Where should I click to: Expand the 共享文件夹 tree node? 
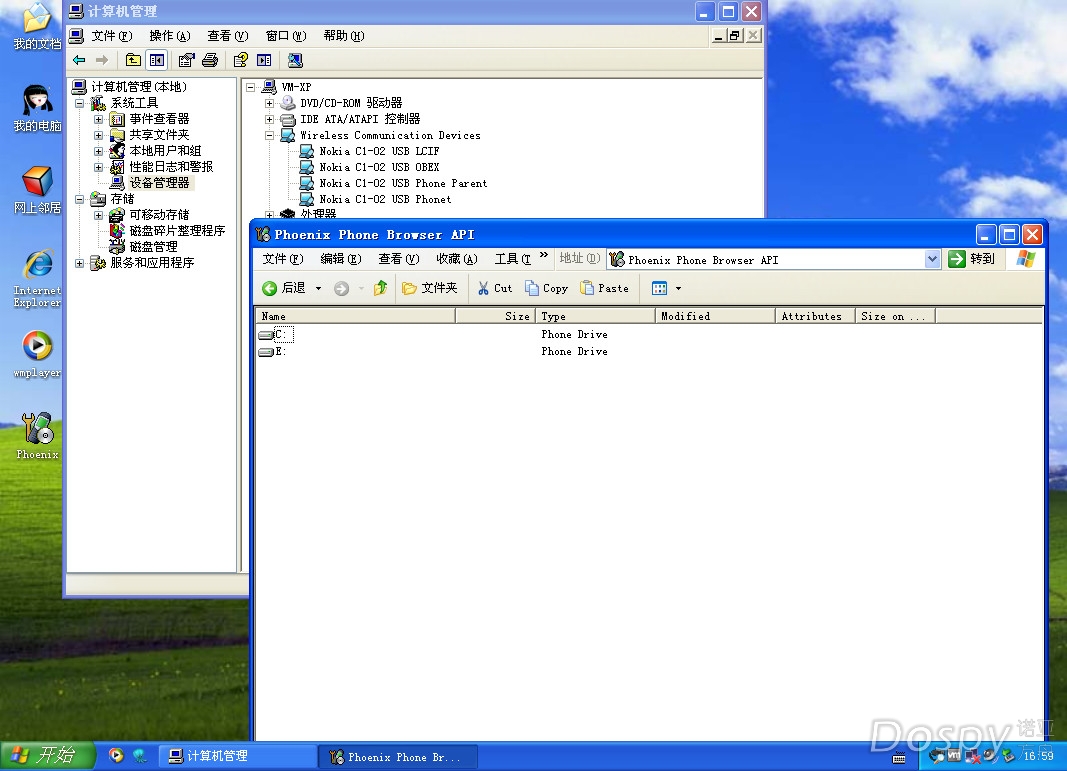99,135
